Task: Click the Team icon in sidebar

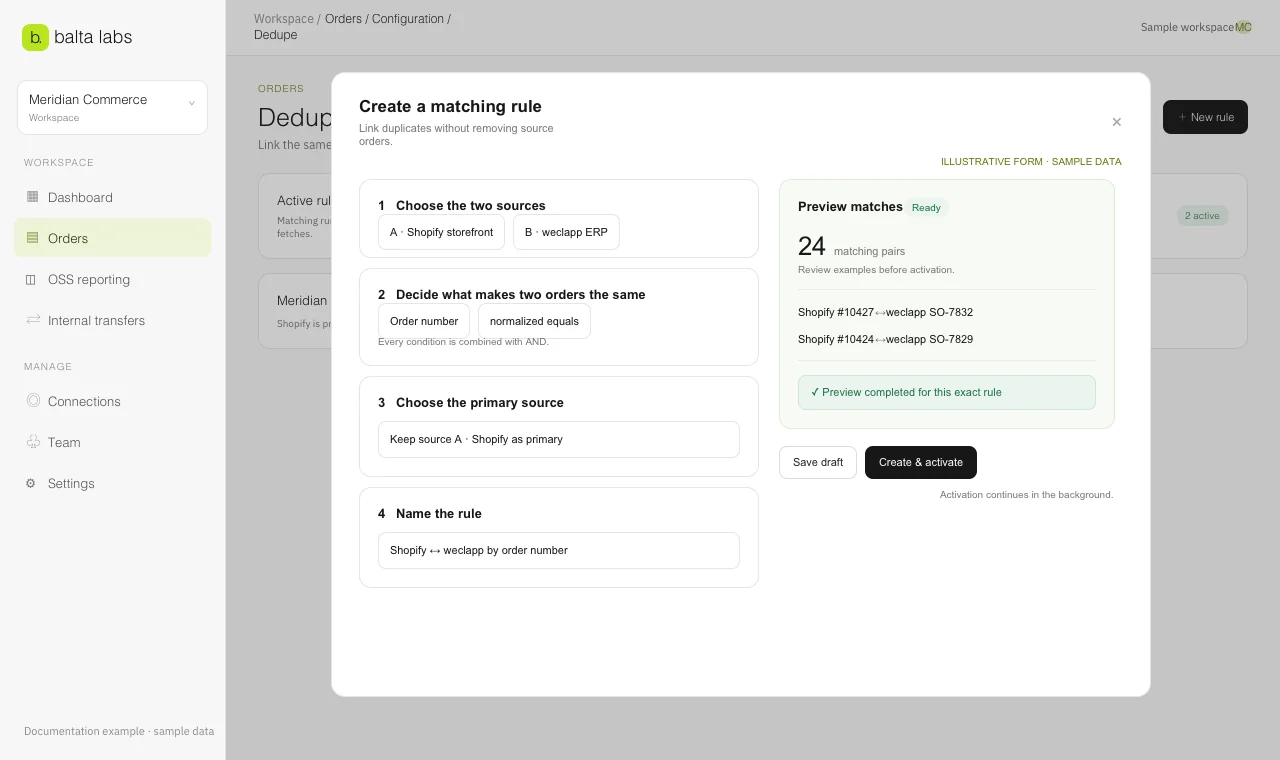Action: [x=32, y=442]
